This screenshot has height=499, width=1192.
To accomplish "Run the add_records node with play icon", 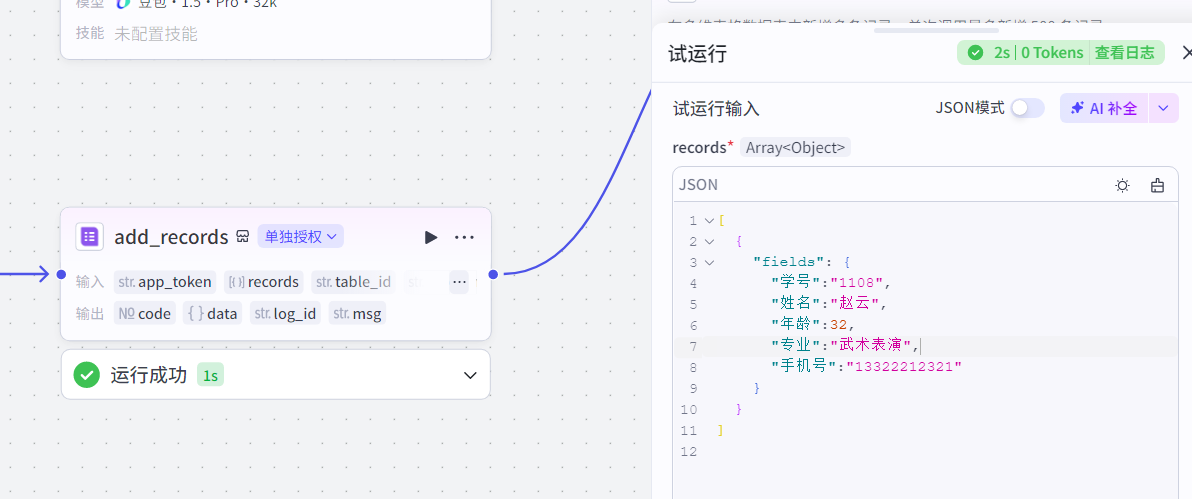I will (431, 237).
